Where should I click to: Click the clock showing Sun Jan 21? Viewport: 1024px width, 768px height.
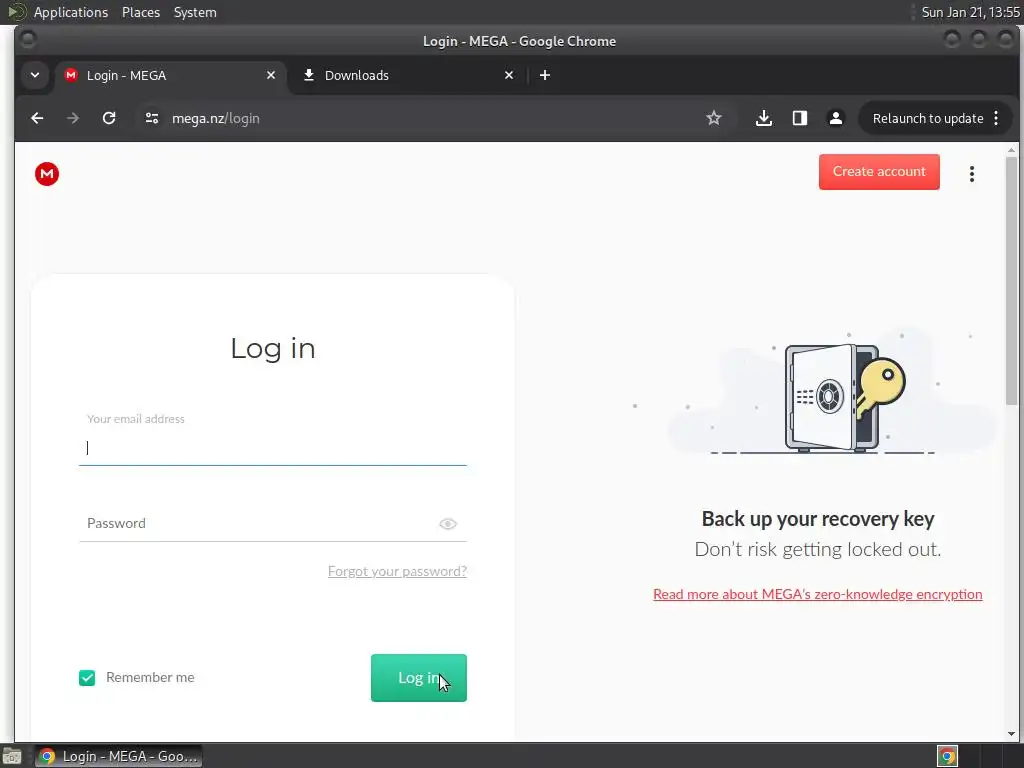pyautogui.click(x=970, y=12)
